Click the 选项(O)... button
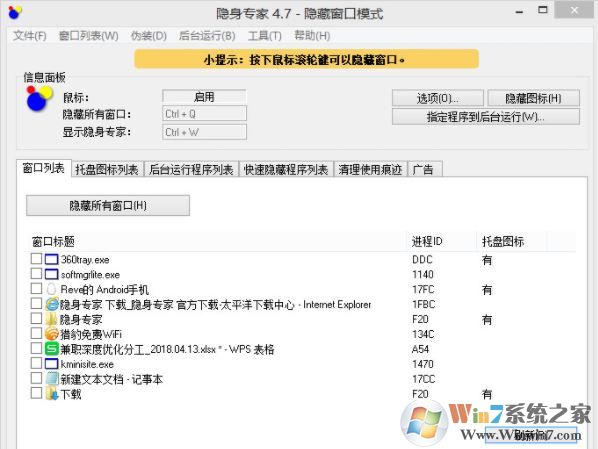The height and width of the screenshot is (449, 598). tap(437, 98)
